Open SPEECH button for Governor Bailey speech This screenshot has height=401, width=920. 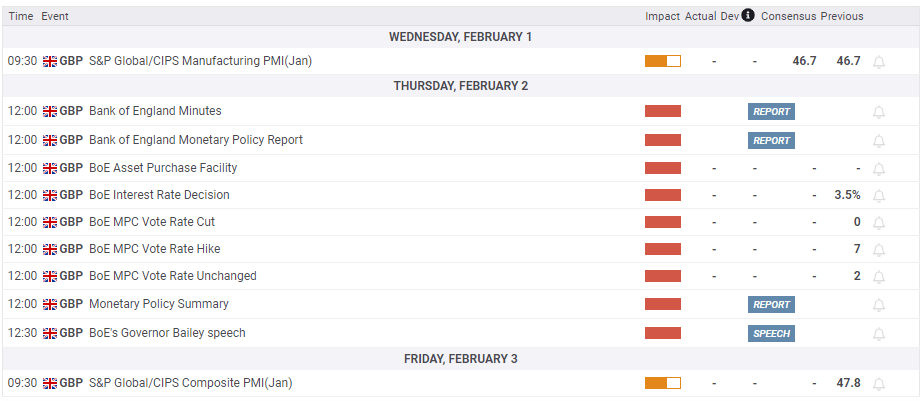tap(771, 334)
